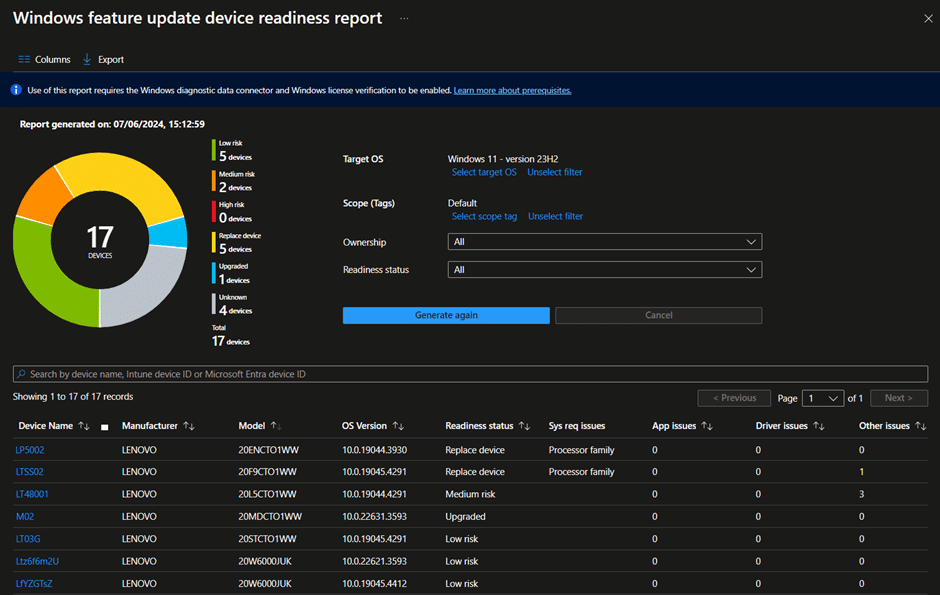Screen dimensions: 940x595
Task: Open device LP5002
Action: pyautogui.click(x=30, y=450)
